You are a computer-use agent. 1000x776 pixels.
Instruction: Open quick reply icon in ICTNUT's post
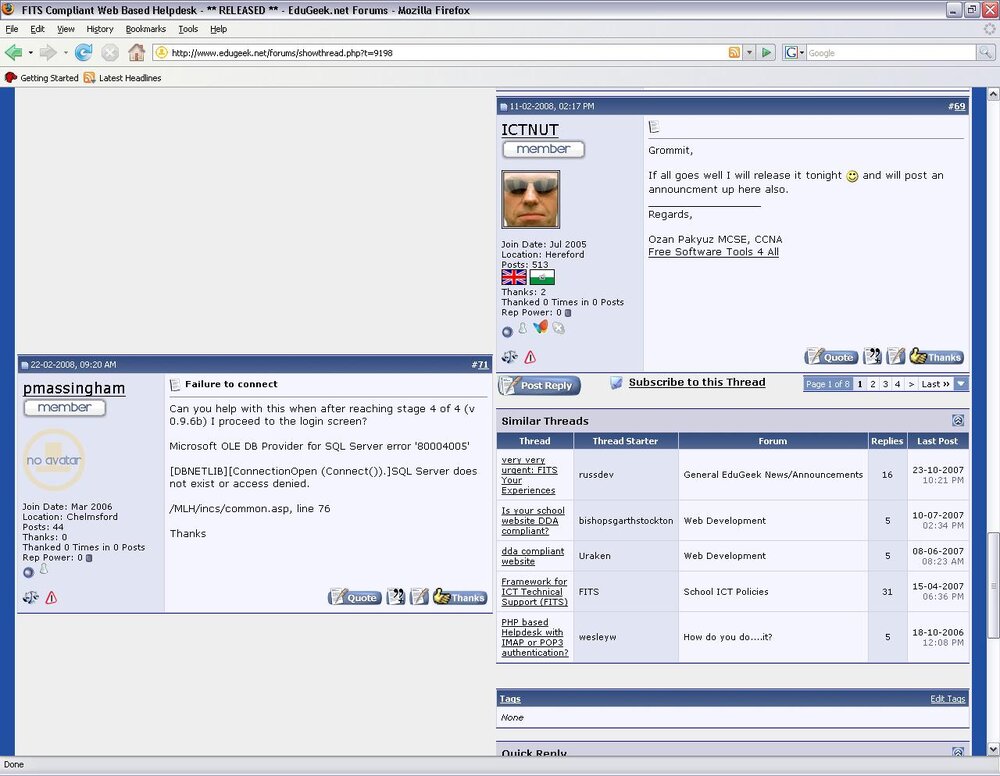895,356
